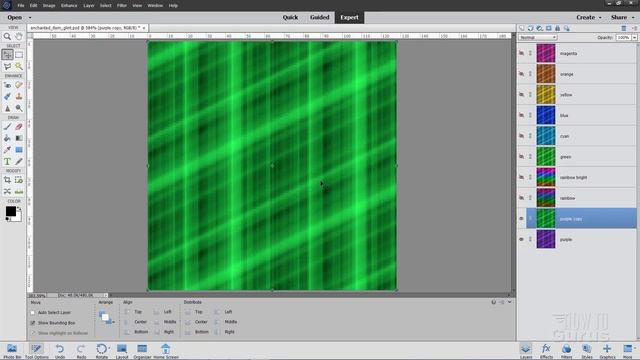Select the Zoom tool in View section
The image size is (640, 360).
tap(7, 36)
